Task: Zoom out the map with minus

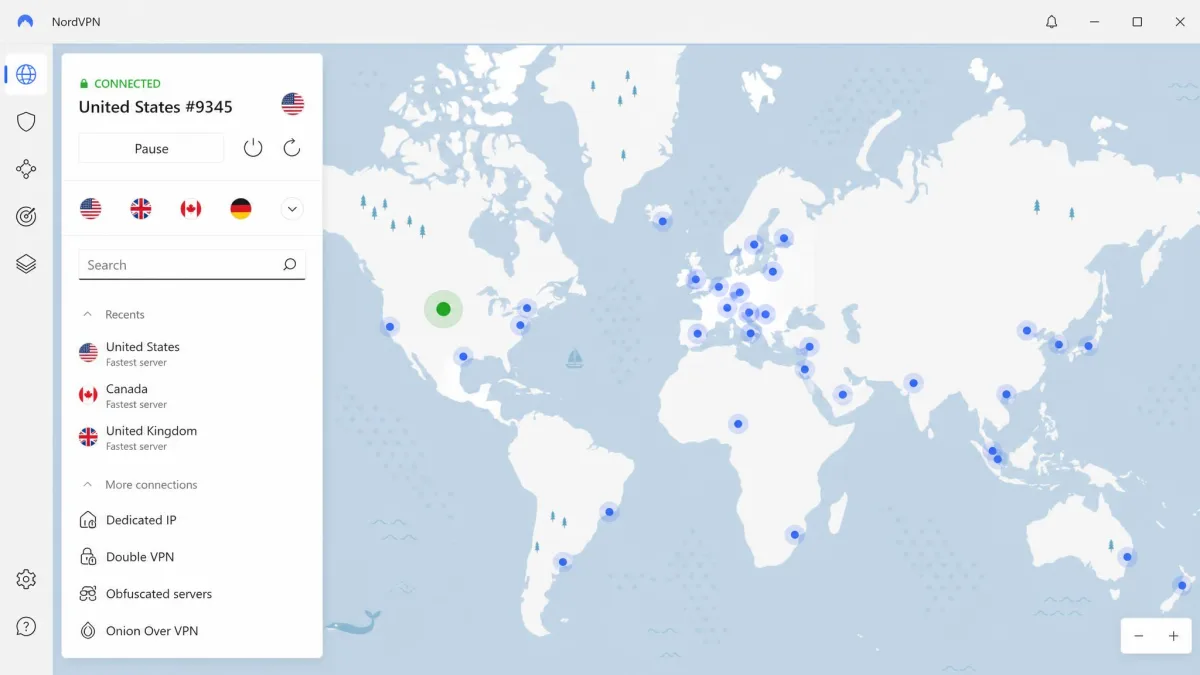Action: pos(1138,636)
